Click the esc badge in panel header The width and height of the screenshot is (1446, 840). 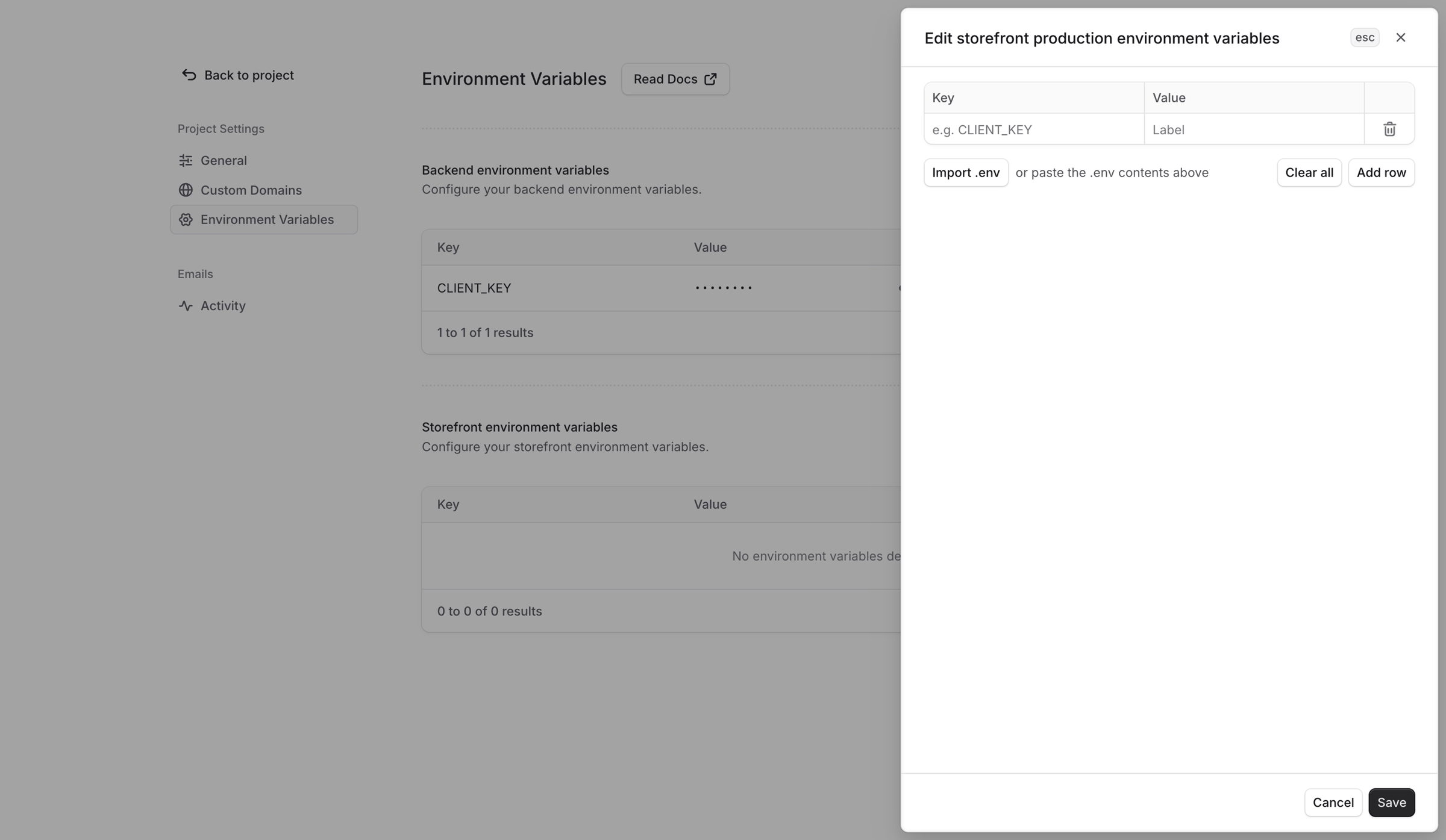pos(1365,37)
